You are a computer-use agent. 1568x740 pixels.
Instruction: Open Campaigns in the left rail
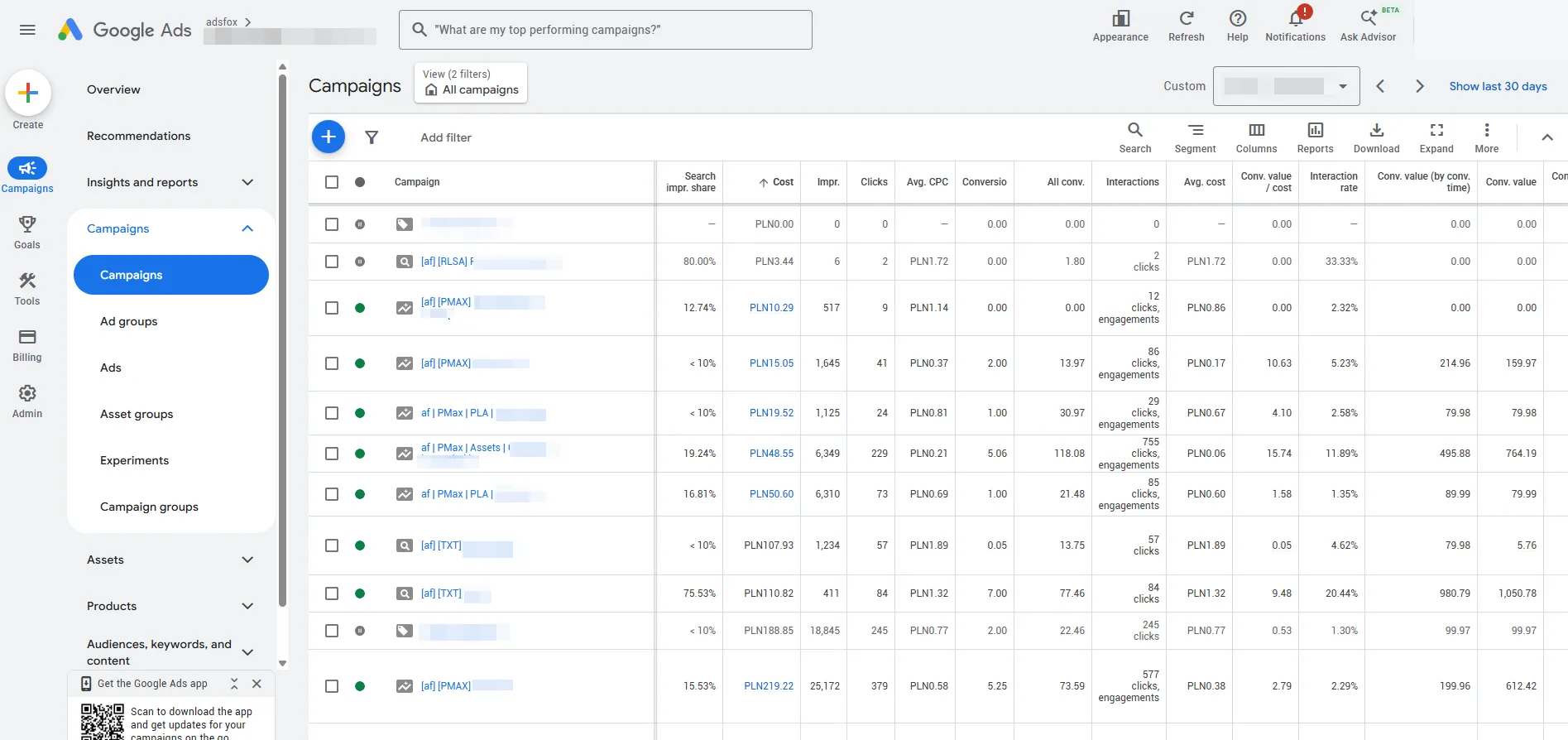[27, 175]
